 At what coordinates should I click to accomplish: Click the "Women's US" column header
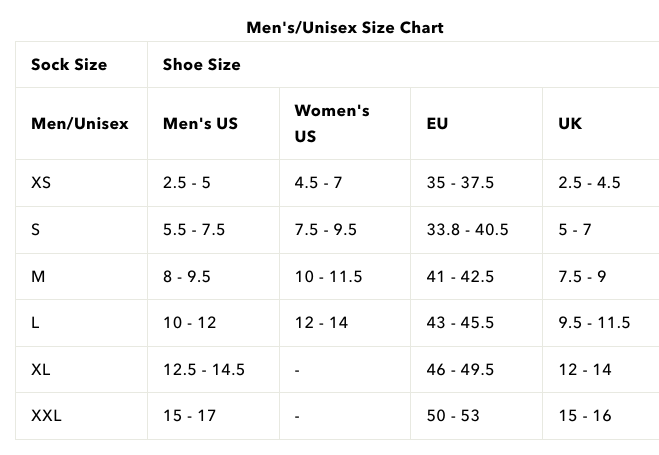coord(332,123)
